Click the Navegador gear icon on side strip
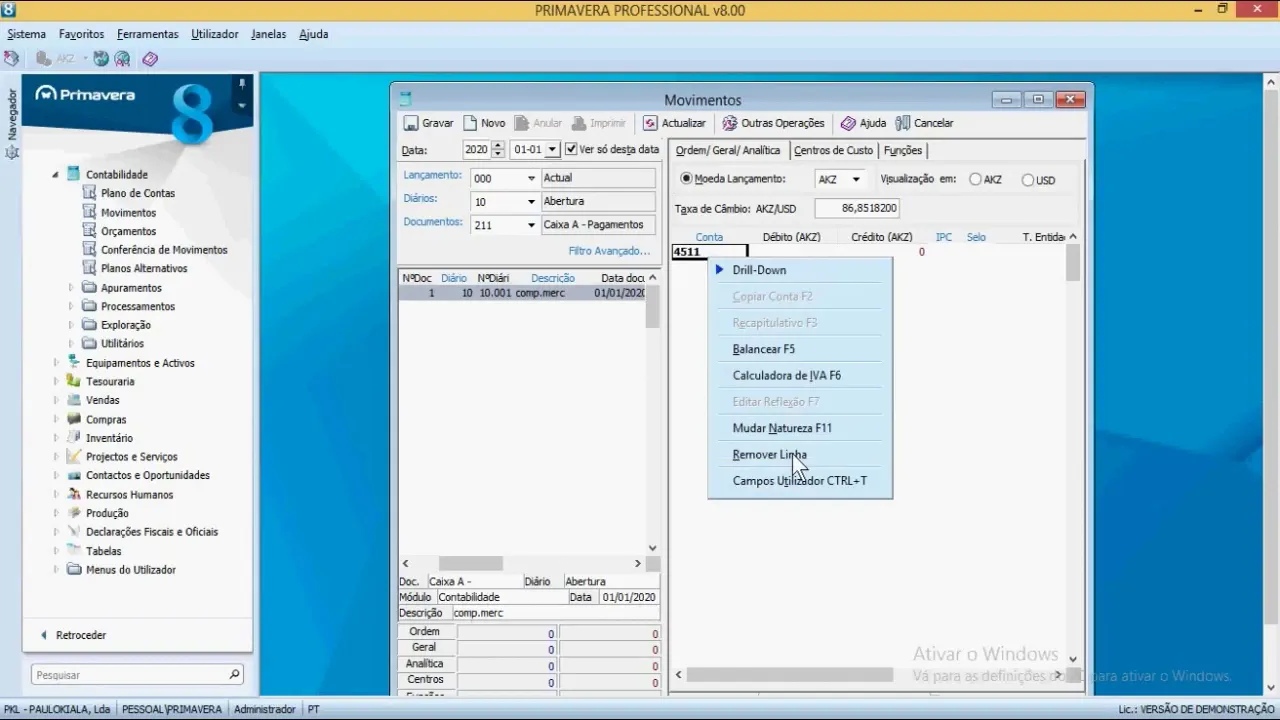The image size is (1280, 720). (12, 153)
